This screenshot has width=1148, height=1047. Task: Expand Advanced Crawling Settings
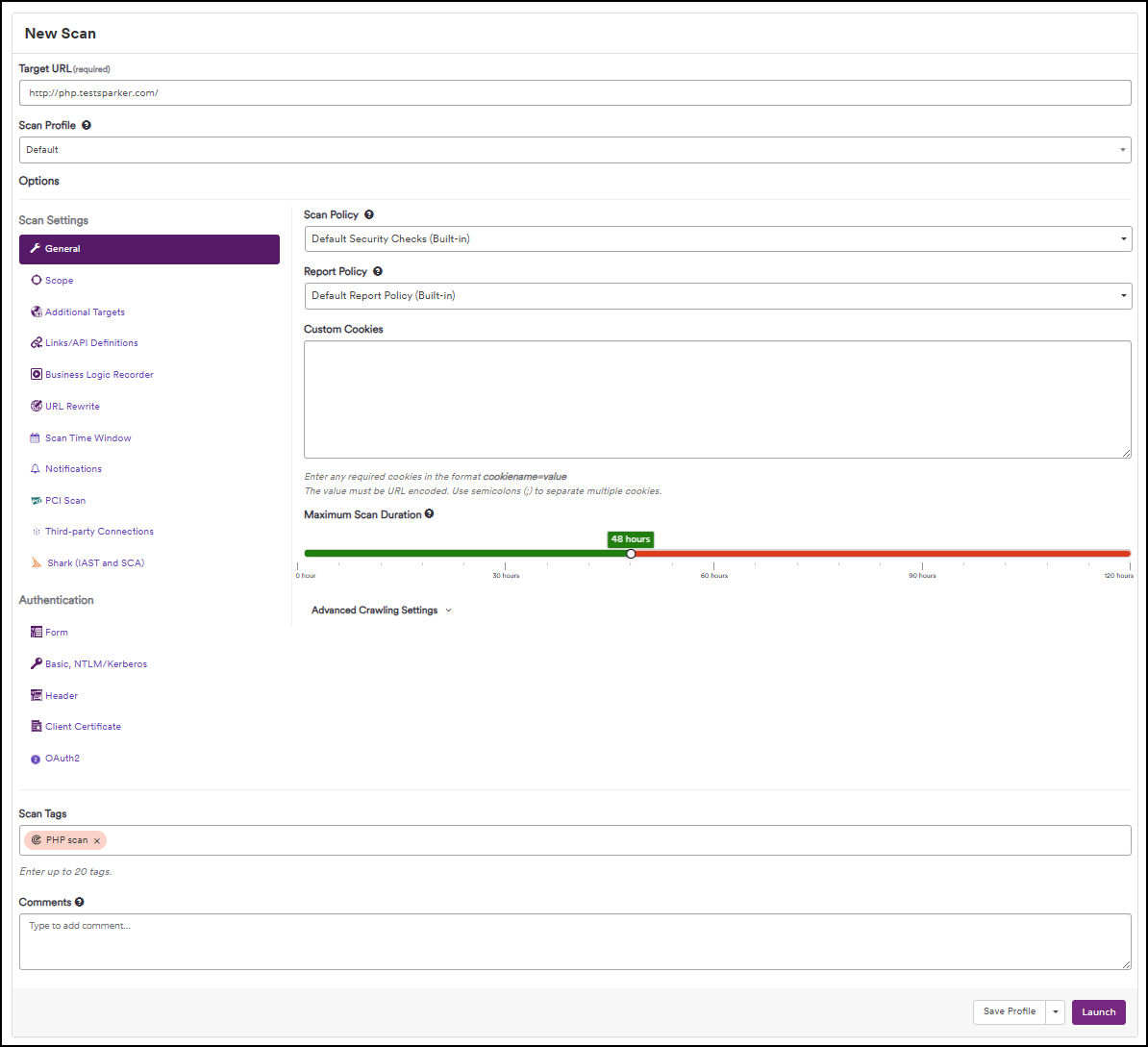click(381, 611)
